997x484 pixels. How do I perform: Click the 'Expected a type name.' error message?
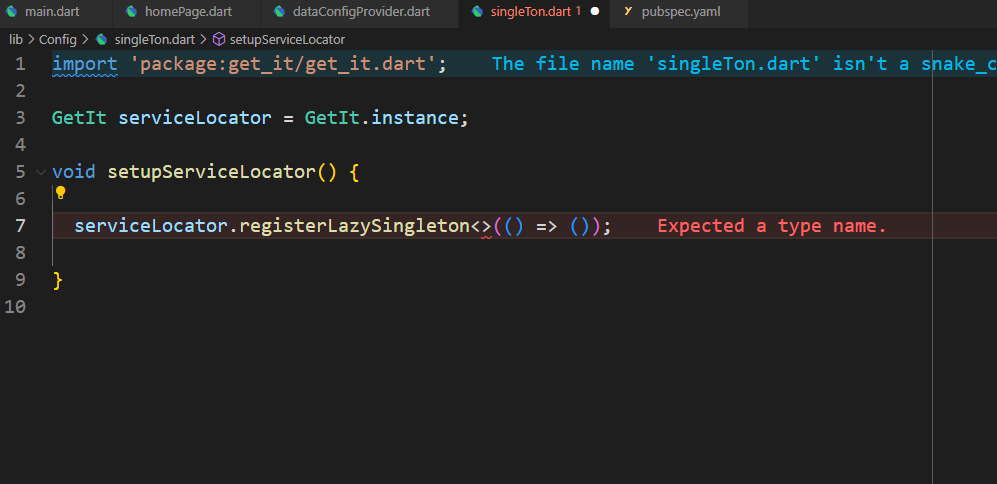772,226
